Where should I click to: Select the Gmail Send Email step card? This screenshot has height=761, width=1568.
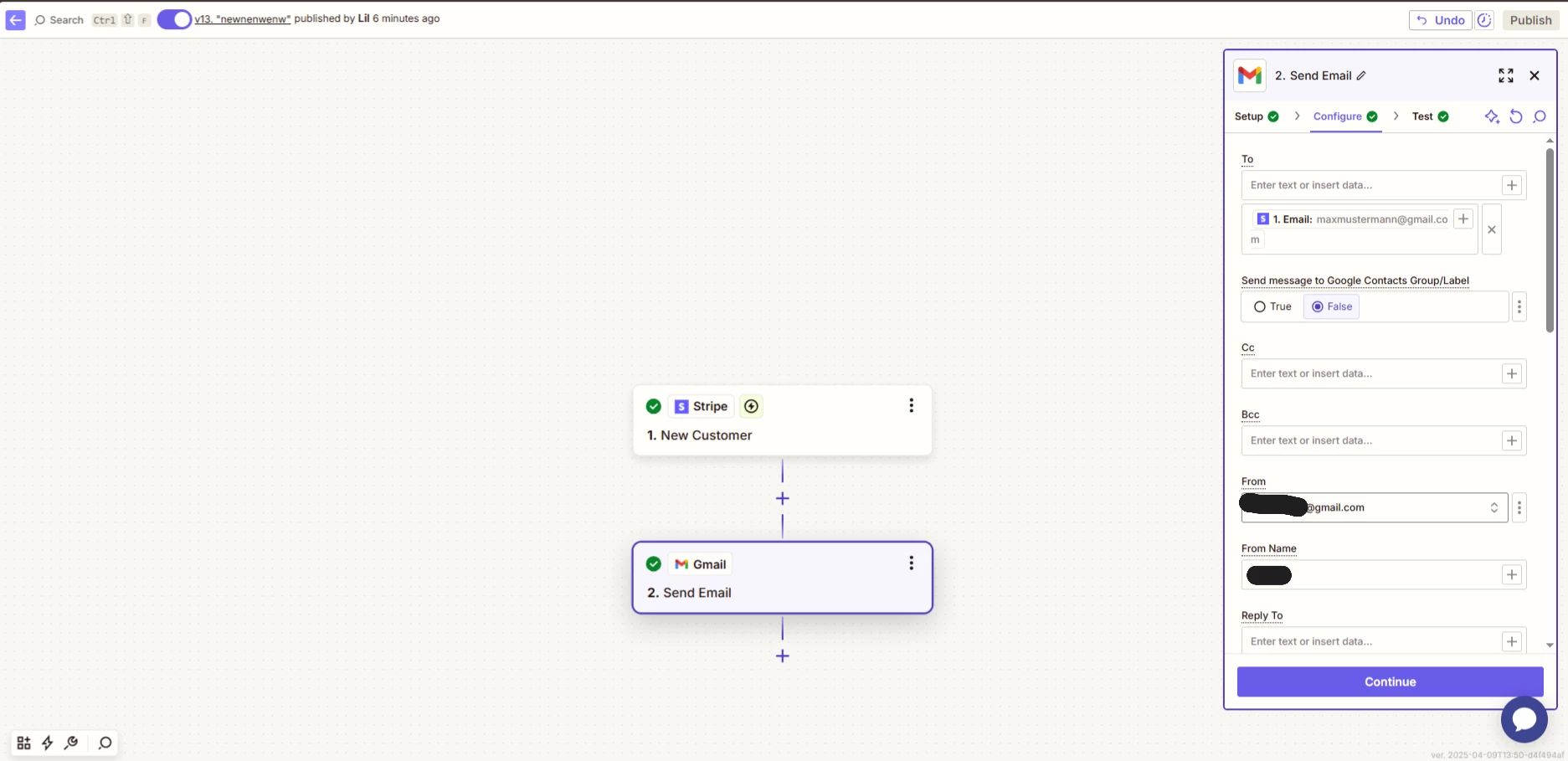(782, 578)
